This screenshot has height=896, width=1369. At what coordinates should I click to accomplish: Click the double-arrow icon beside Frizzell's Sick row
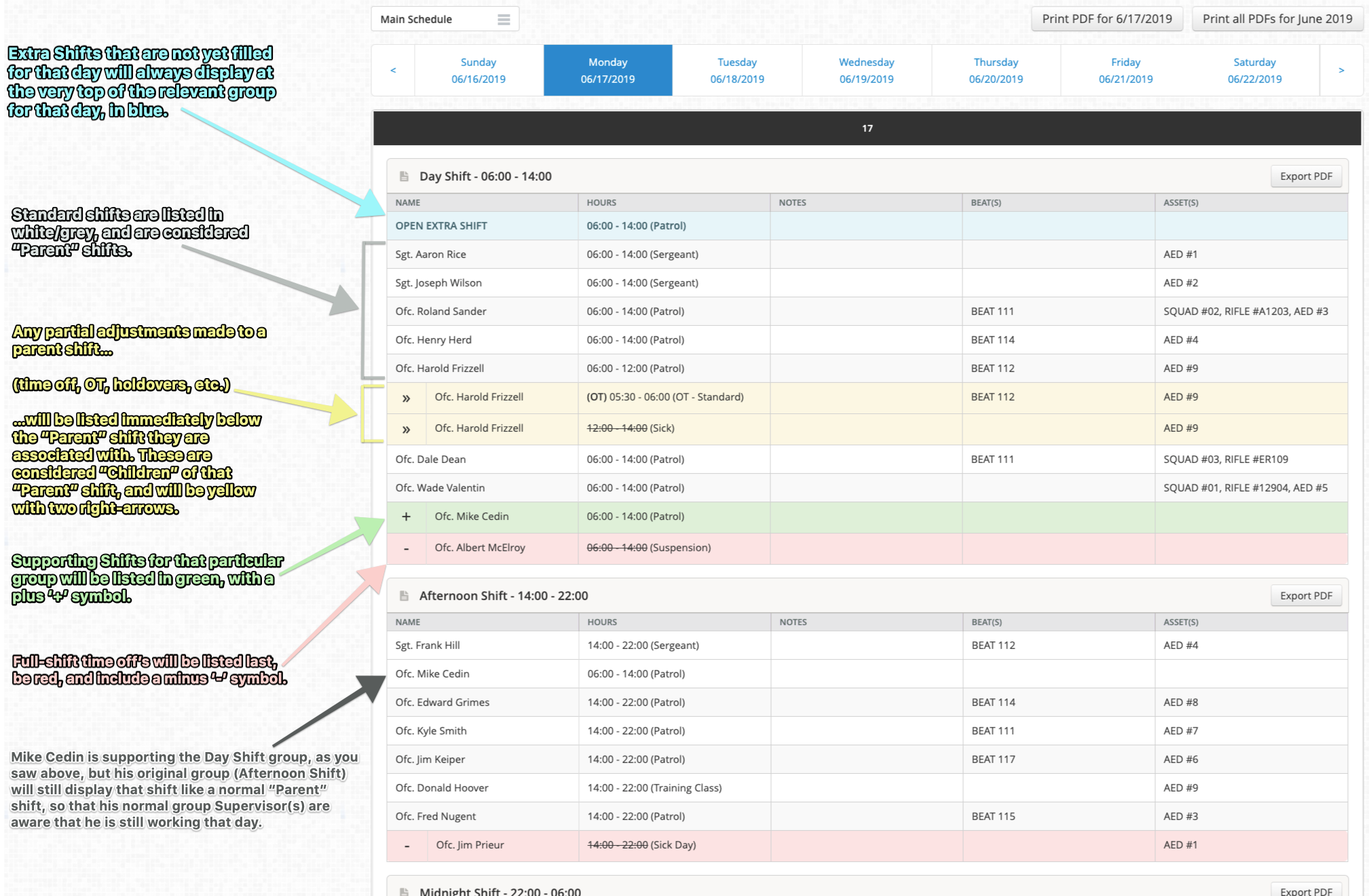406,430
